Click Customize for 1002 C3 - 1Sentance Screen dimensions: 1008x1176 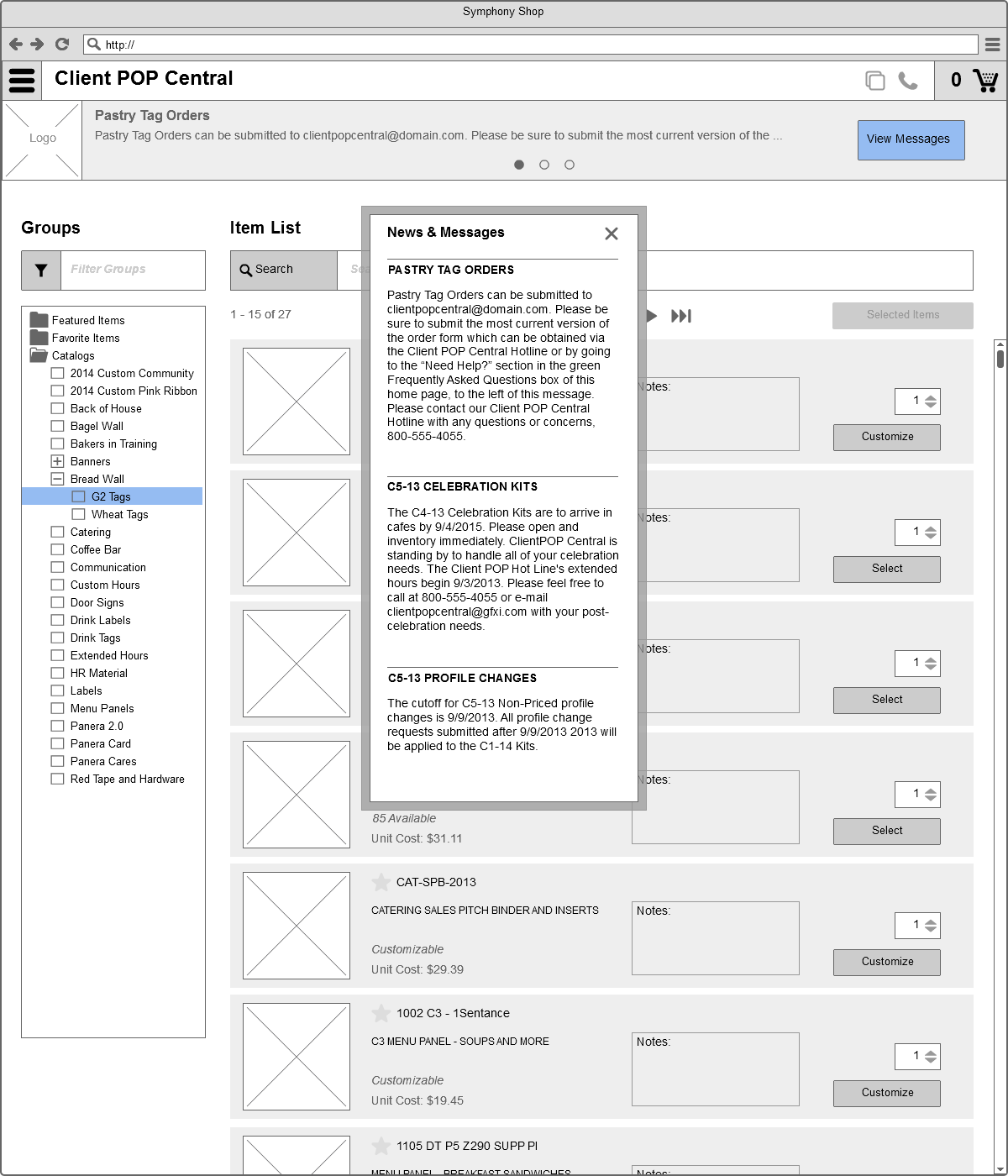pos(887,1093)
